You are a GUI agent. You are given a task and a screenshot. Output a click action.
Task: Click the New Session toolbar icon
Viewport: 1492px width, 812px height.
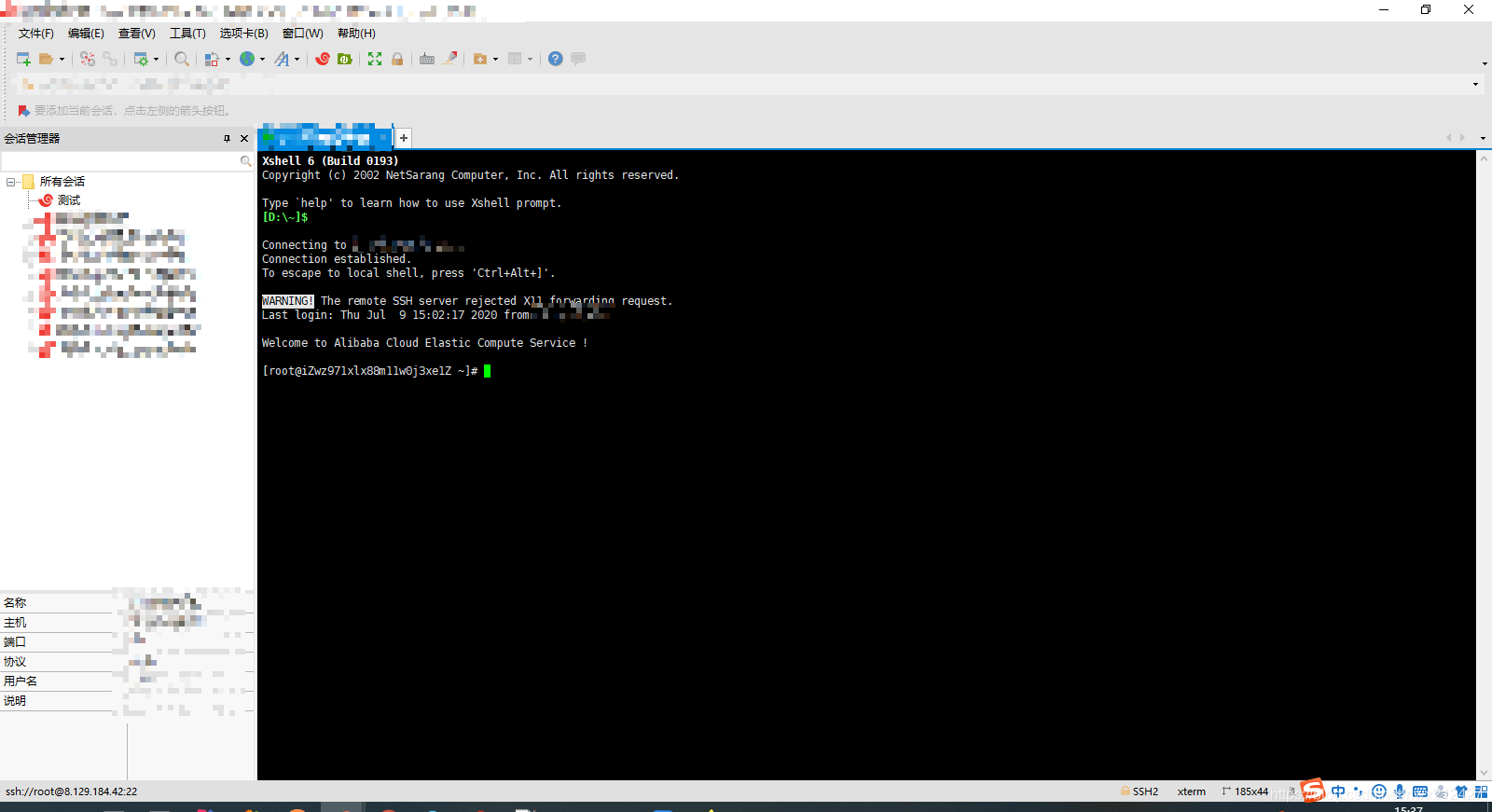[x=24, y=59]
